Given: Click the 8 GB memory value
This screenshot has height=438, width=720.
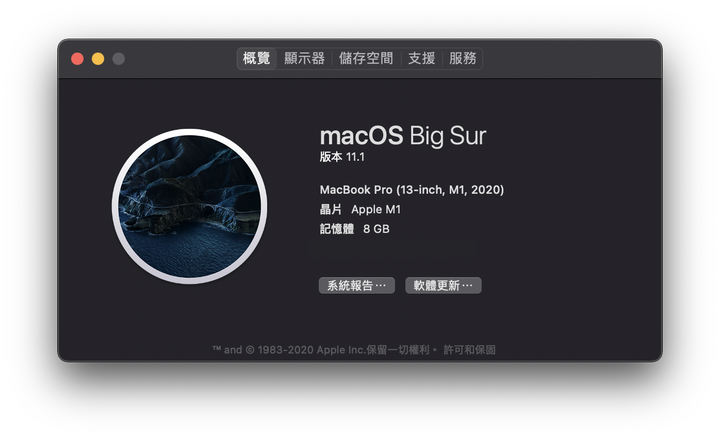Looking at the screenshot, I should click(x=376, y=229).
